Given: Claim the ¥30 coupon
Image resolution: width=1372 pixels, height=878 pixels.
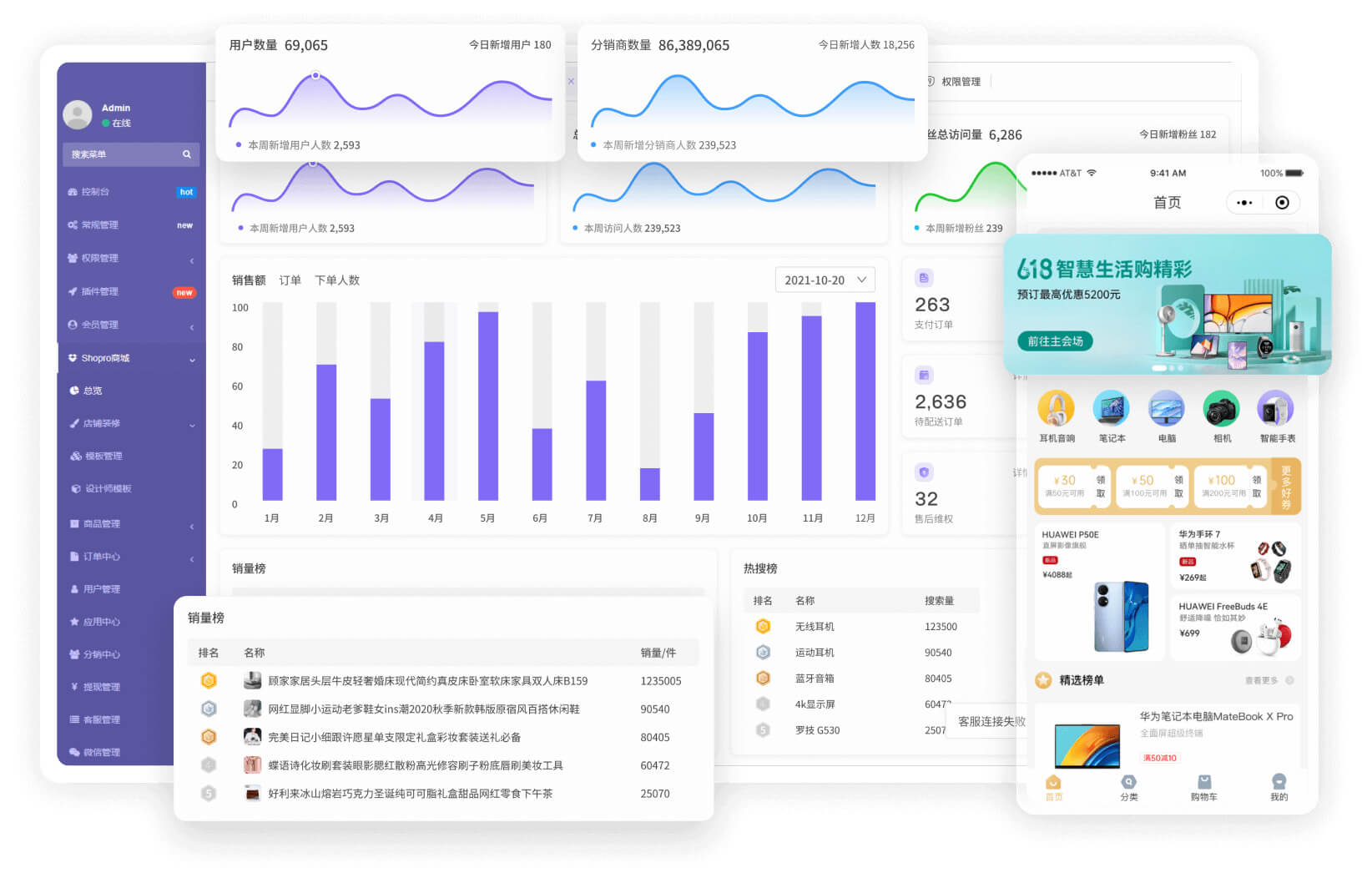Looking at the screenshot, I should pyautogui.click(x=1100, y=487).
